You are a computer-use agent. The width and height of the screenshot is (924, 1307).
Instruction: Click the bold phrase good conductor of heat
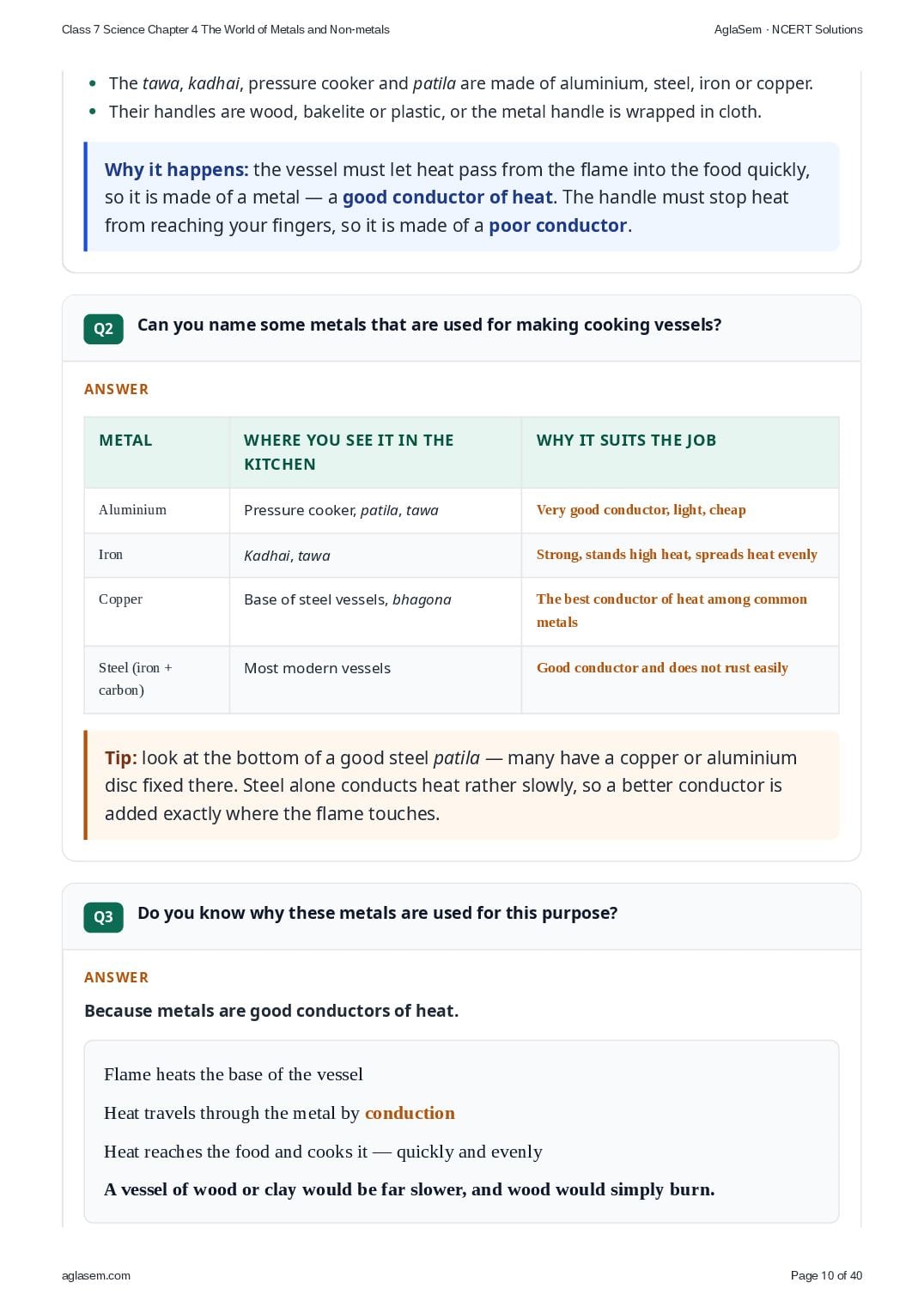pos(447,198)
